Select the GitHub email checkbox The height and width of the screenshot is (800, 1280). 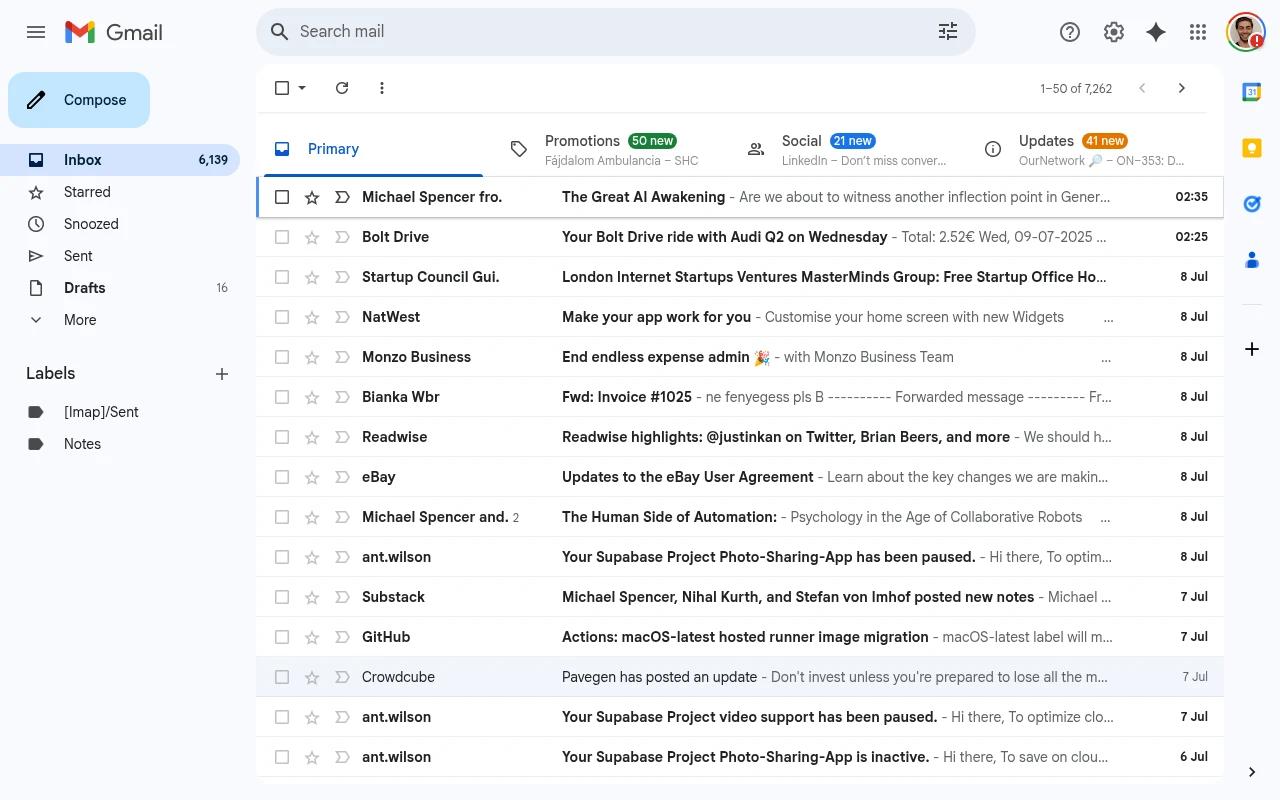point(282,637)
